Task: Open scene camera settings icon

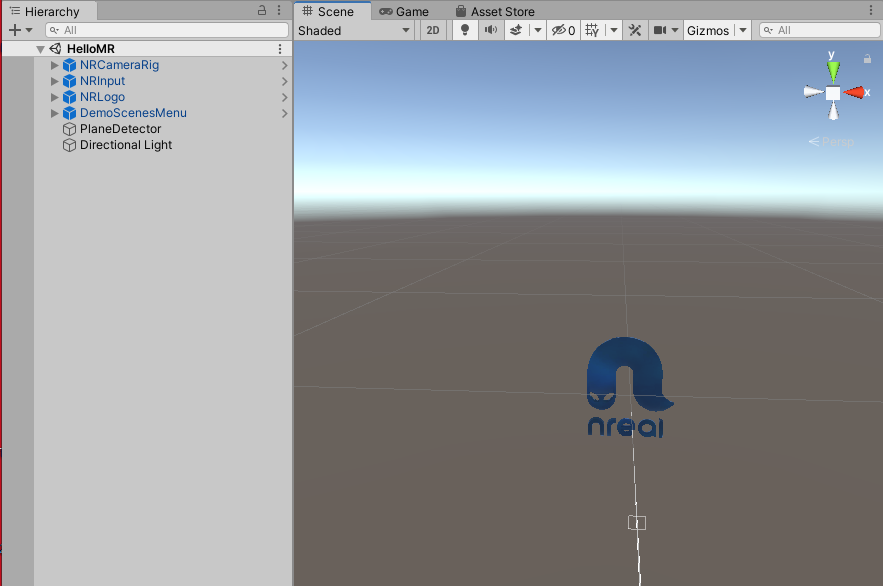Action: (659, 30)
